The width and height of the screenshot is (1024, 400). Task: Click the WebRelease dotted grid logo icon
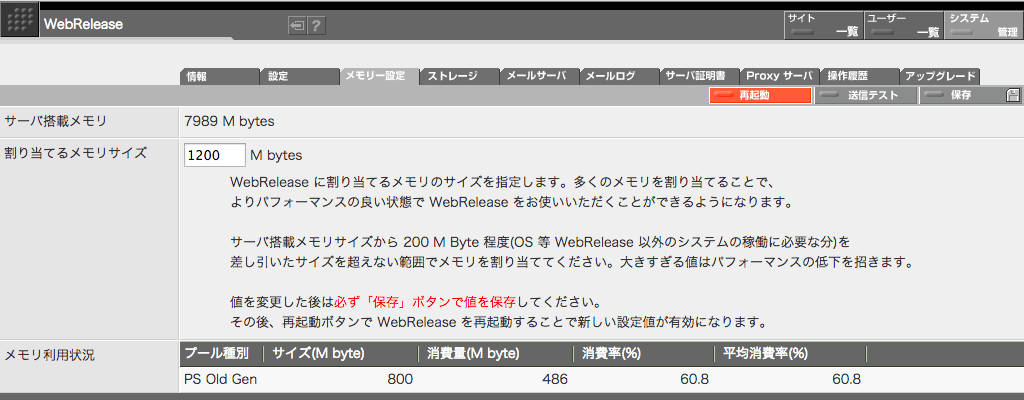tap(19, 21)
